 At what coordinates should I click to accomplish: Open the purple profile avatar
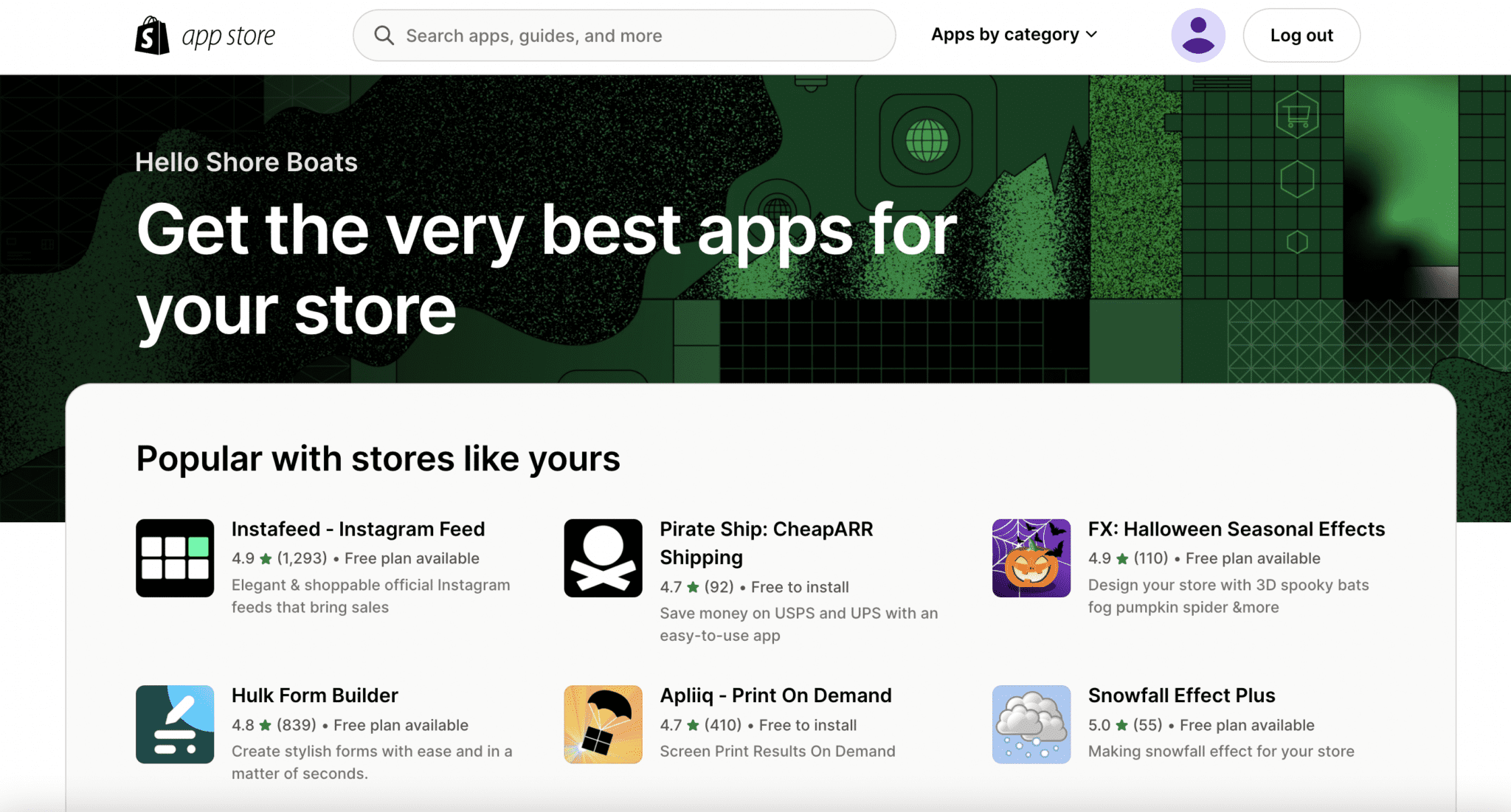coord(1197,35)
